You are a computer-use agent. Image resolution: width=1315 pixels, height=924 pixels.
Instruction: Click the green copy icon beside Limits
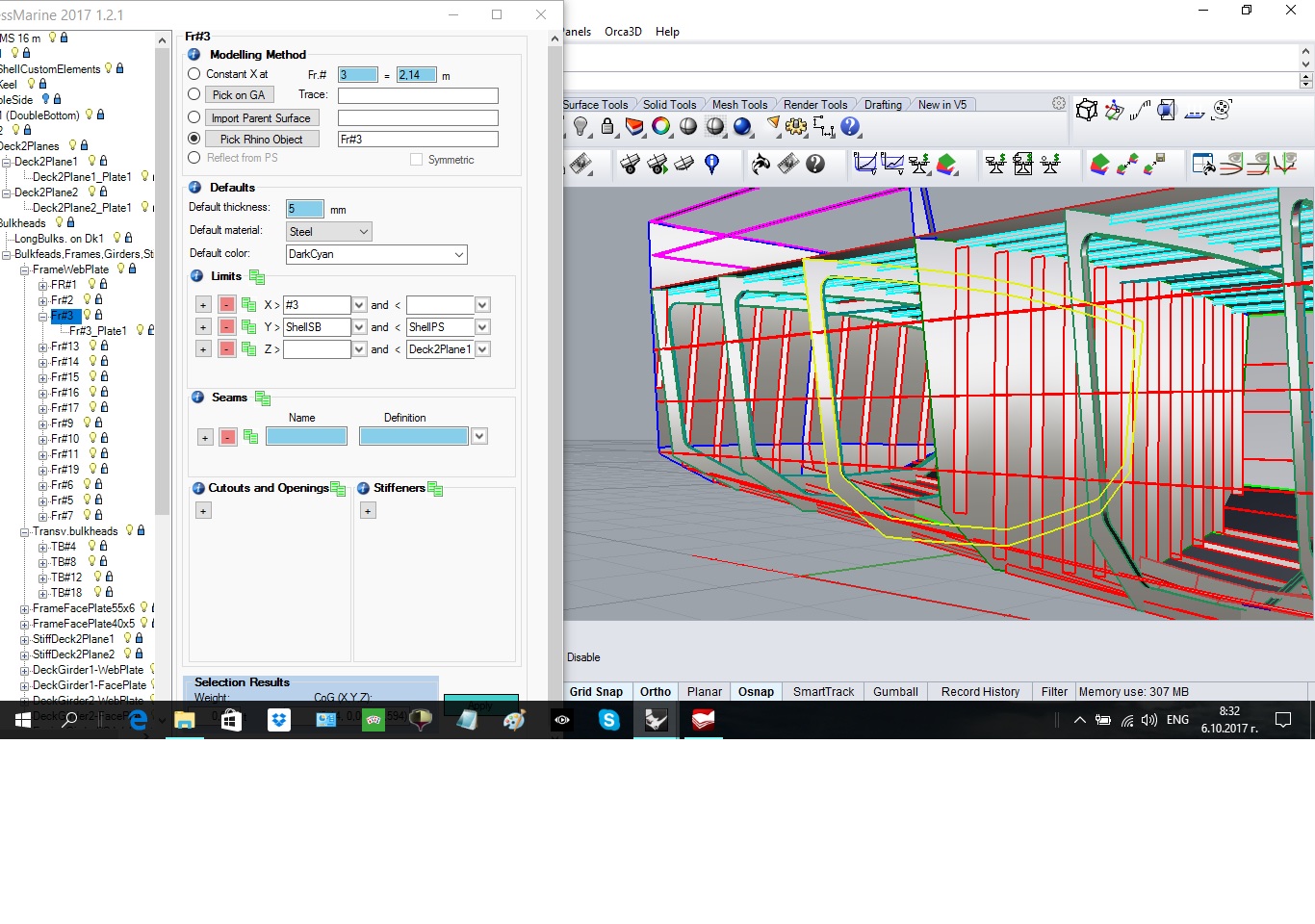click(x=257, y=277)
